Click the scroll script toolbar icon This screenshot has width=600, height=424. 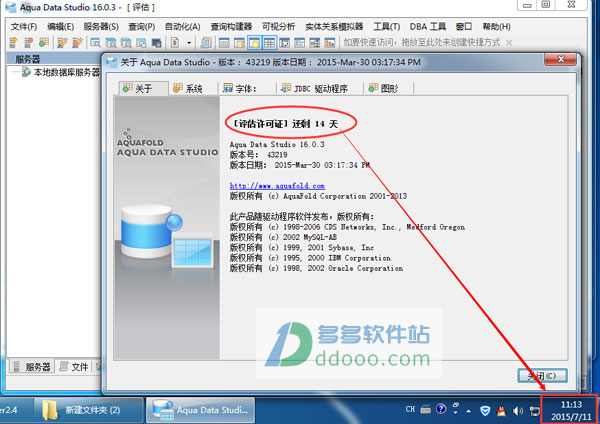206,42
